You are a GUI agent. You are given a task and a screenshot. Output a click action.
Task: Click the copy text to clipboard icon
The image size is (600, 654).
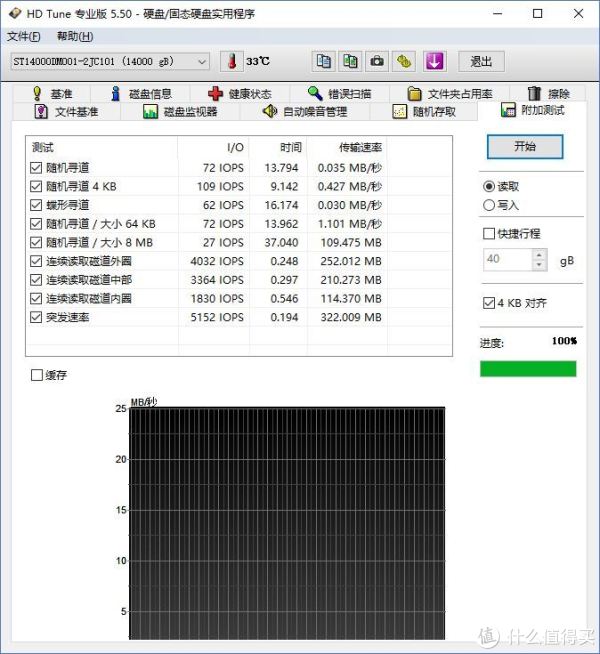(324, 61)
